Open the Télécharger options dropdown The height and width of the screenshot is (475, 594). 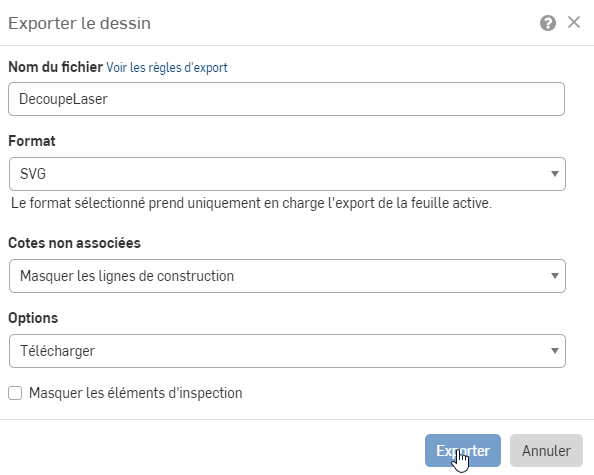click(287, 351)
